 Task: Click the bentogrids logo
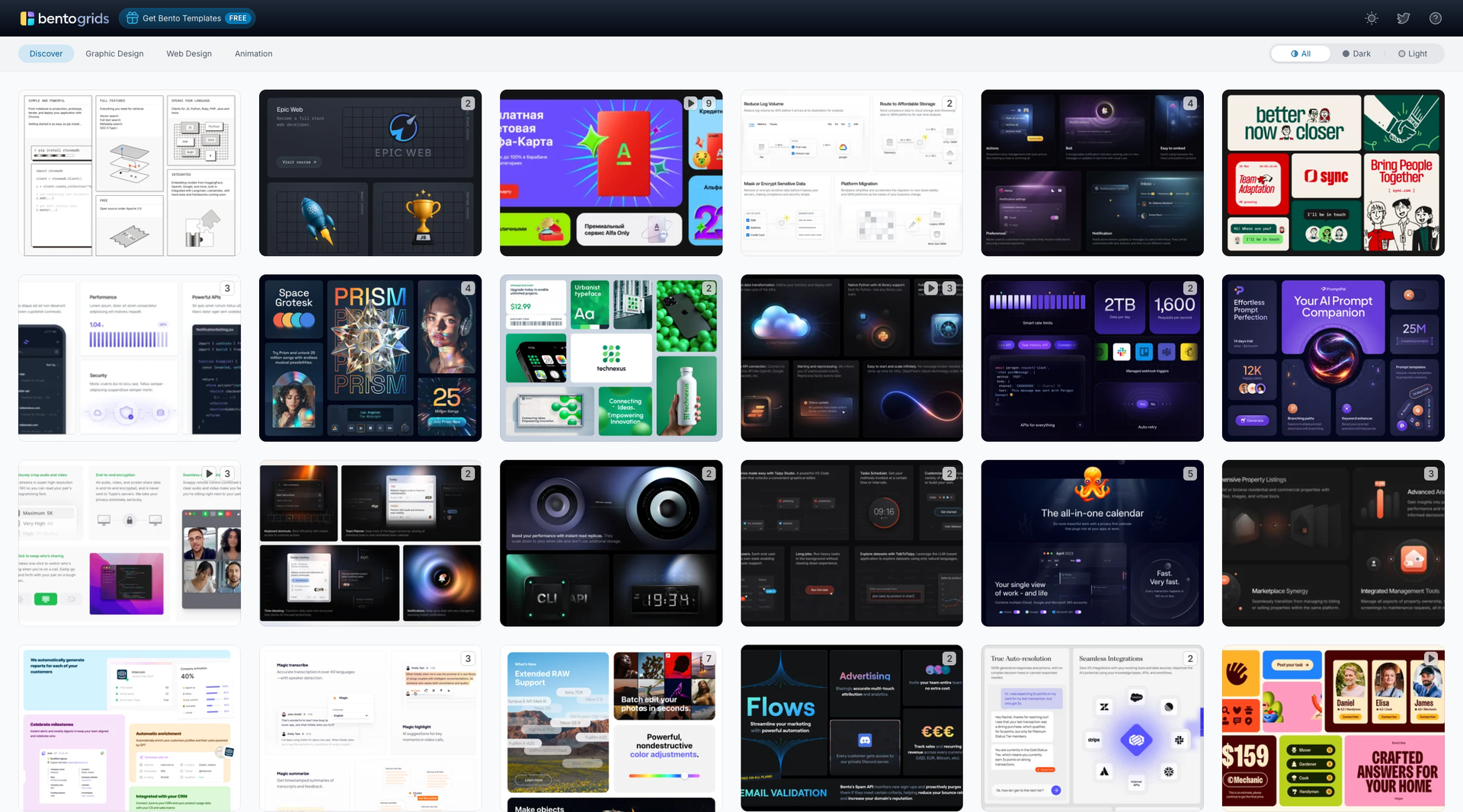pos(65,18)
